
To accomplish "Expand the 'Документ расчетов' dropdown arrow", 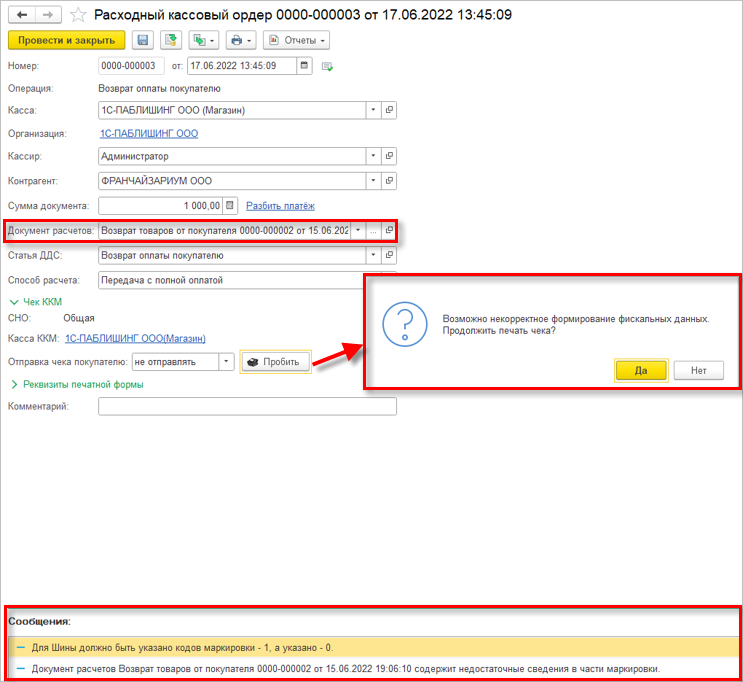I will [x=358, y=231].
